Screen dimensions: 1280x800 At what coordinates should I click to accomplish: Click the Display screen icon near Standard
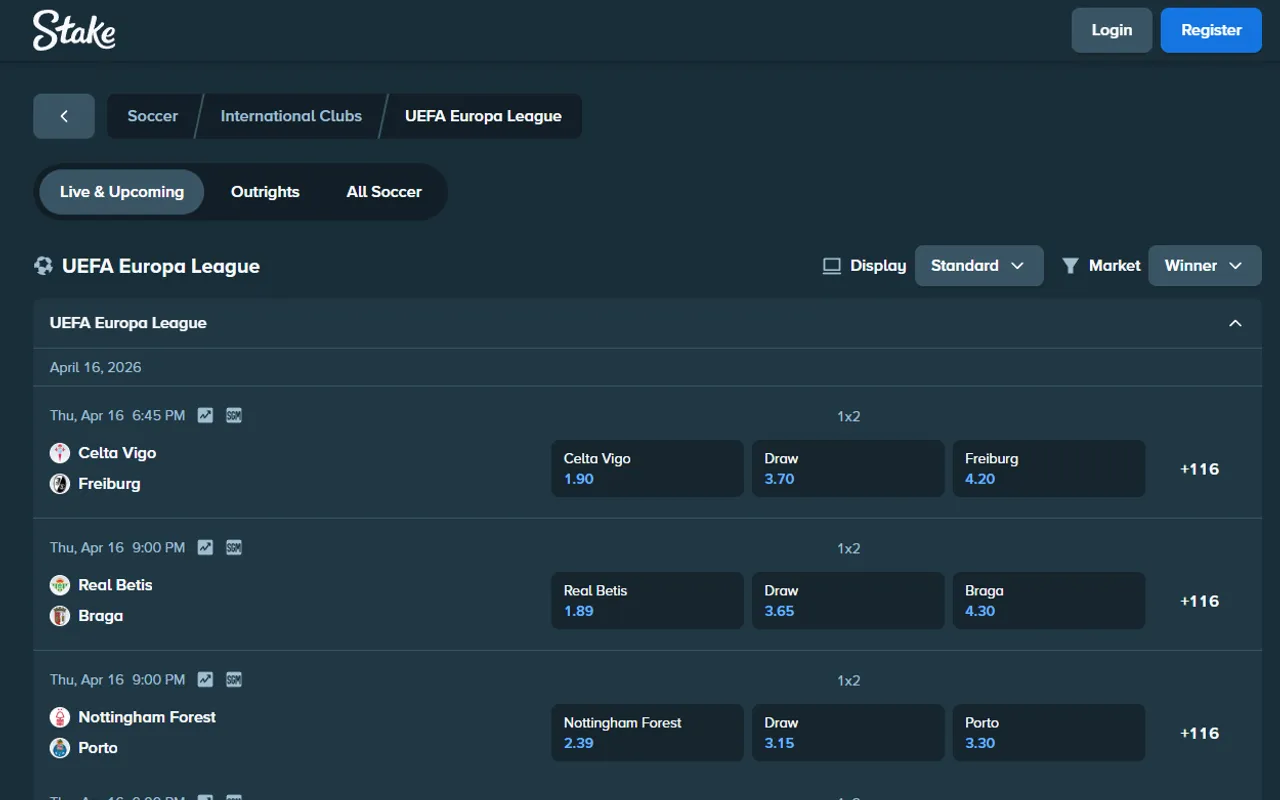831,265
